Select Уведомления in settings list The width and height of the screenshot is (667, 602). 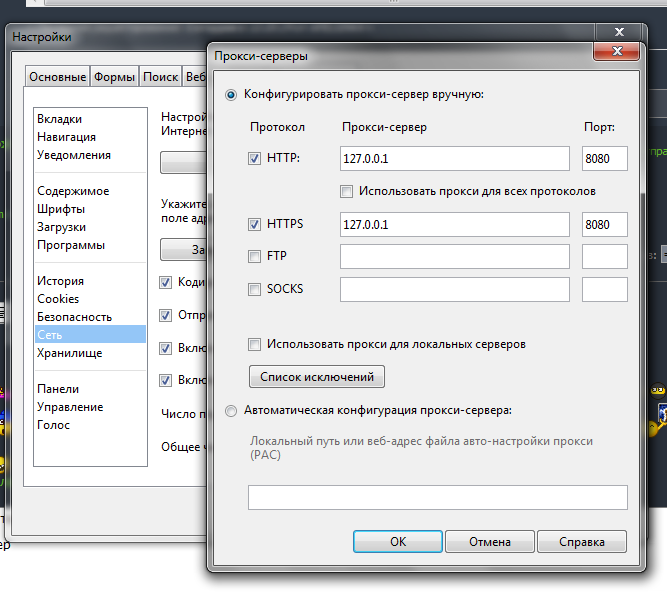pyautogui.click(x=90, y=155)
